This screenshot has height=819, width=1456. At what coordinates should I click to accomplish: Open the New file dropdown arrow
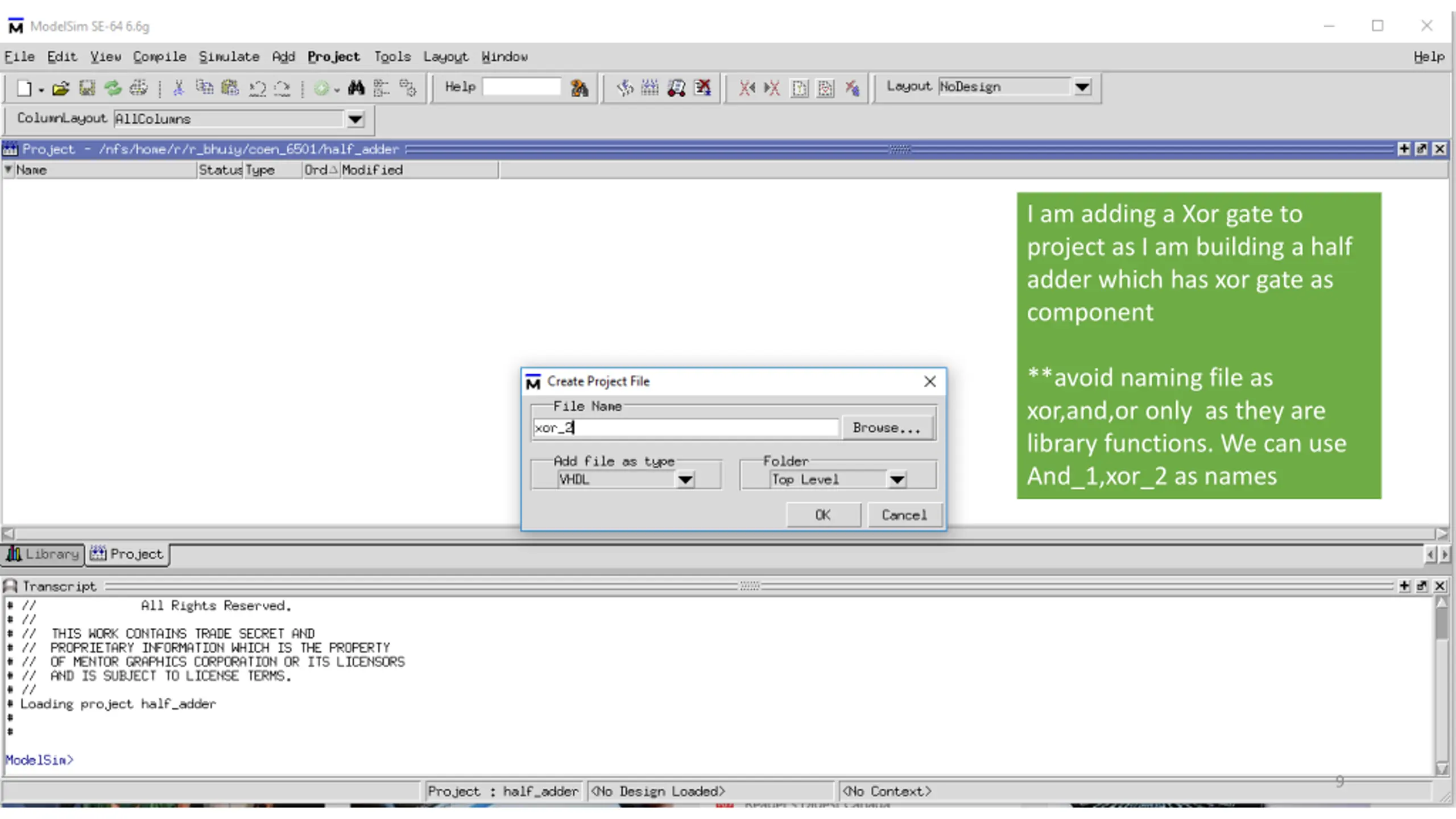click(x=41, y=90)
